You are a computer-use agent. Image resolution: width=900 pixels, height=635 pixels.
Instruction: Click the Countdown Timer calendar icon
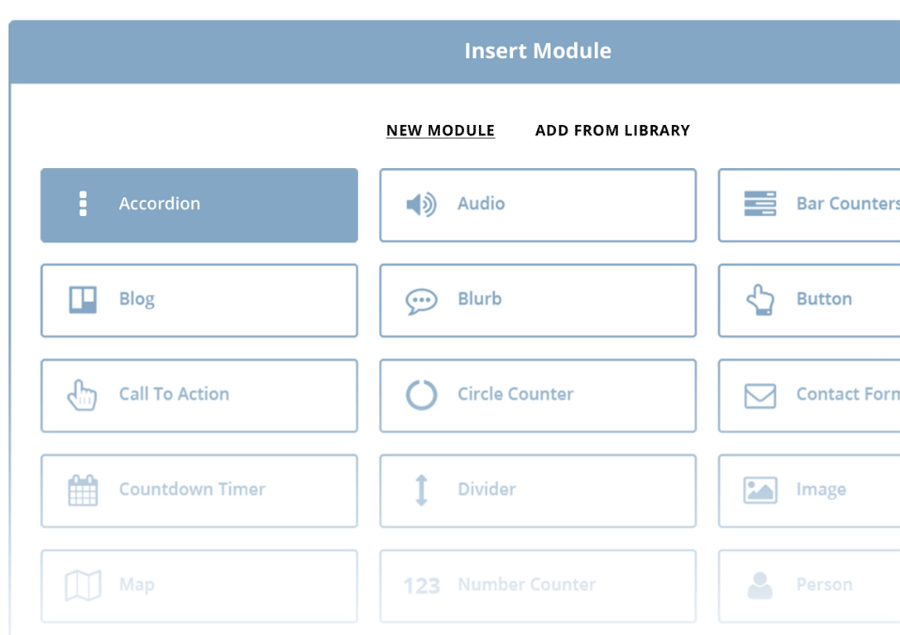(x=83, y=490)
